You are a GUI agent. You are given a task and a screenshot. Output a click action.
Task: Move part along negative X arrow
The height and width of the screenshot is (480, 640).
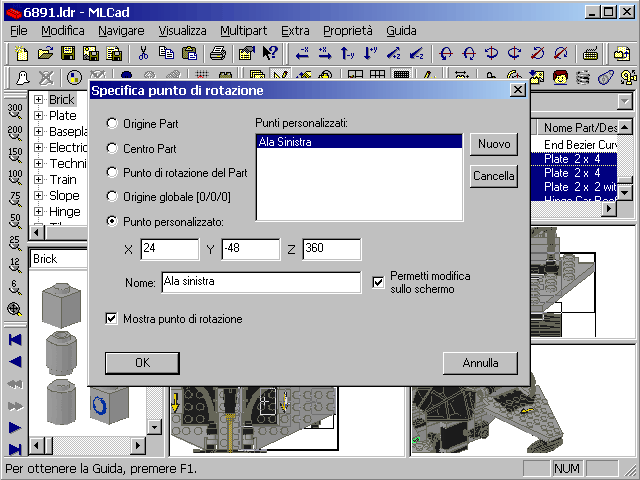tap(302, 53)
